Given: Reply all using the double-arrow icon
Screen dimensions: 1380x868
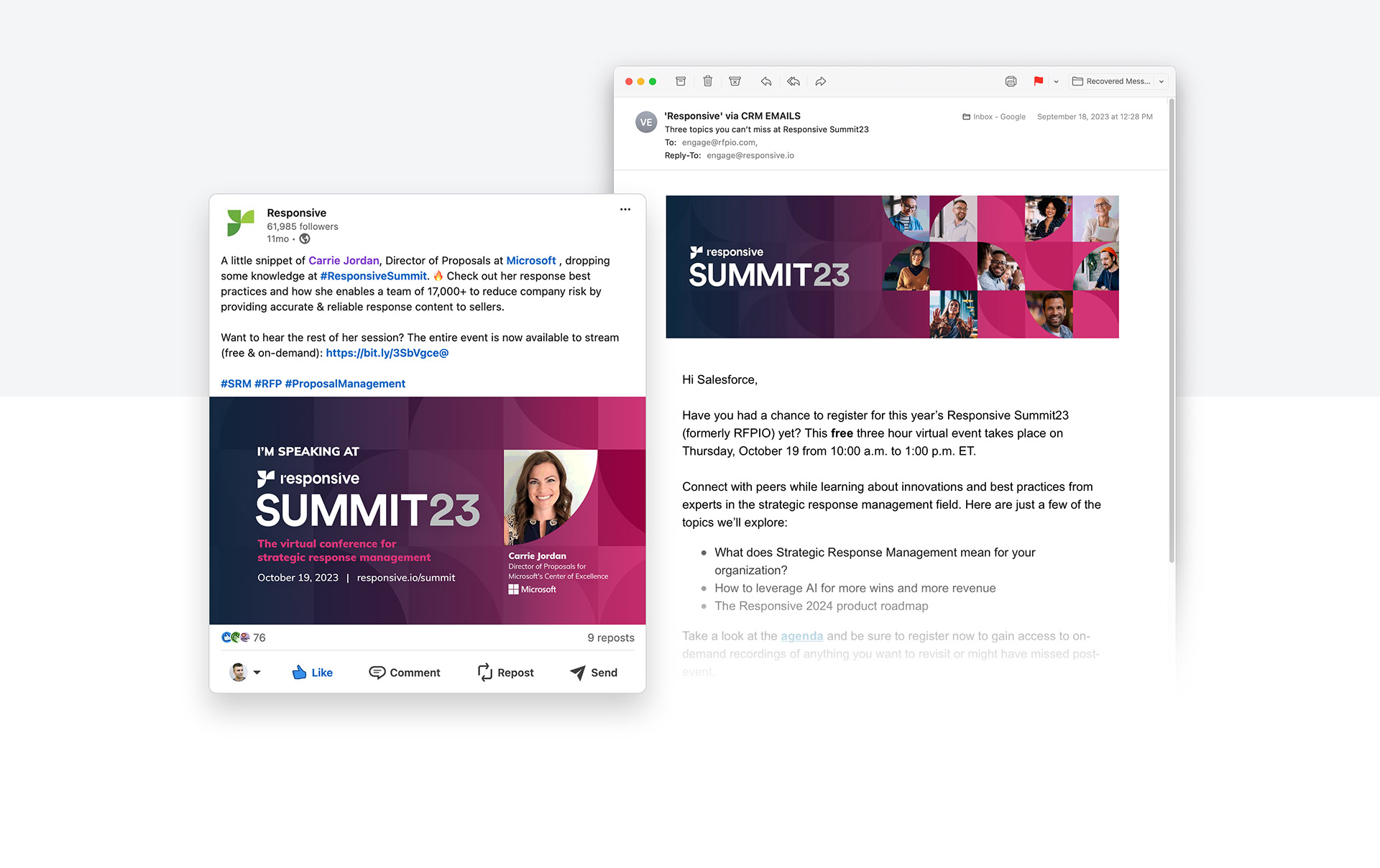Looking at the screenshot, I should (x=793, y=81).
